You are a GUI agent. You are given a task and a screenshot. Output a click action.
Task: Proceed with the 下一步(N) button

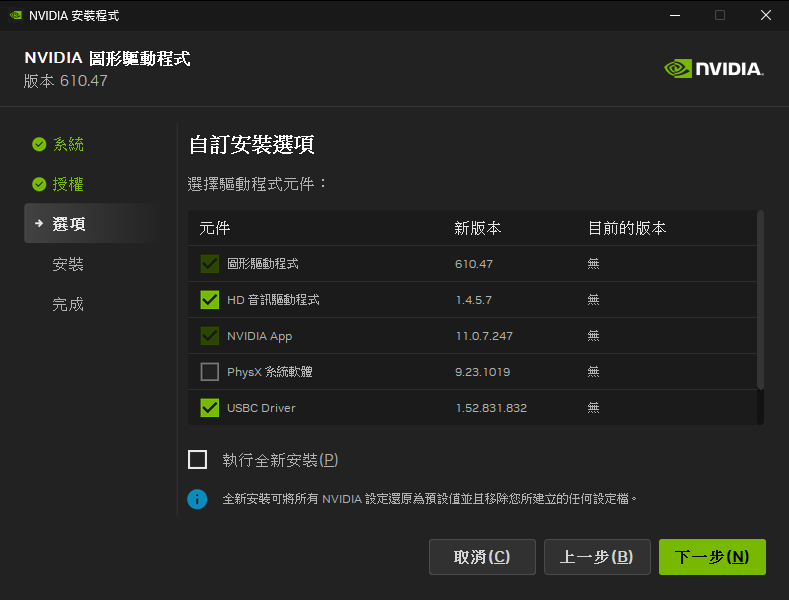click(712, 557)
